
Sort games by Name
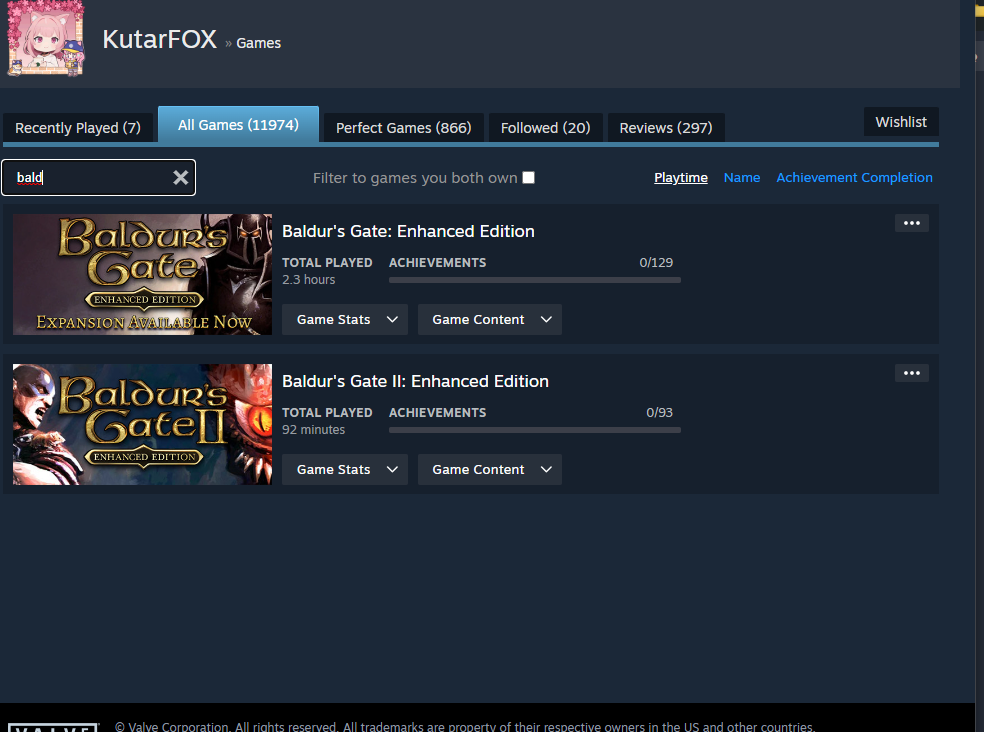(742, 178)
